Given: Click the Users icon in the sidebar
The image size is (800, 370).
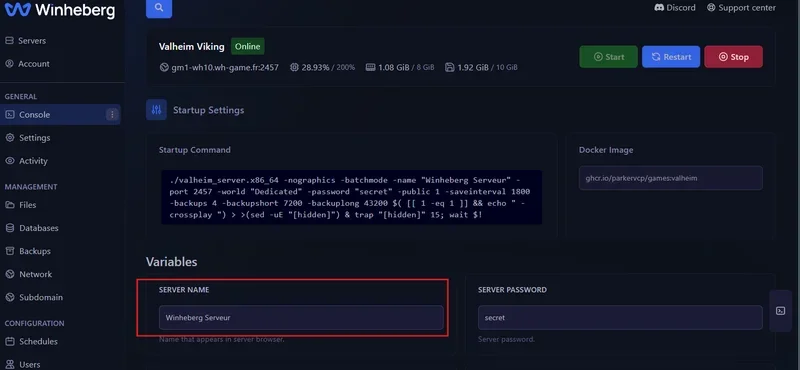Looking at the screenshot, I should pyautogui.click(x=9, y=364).
